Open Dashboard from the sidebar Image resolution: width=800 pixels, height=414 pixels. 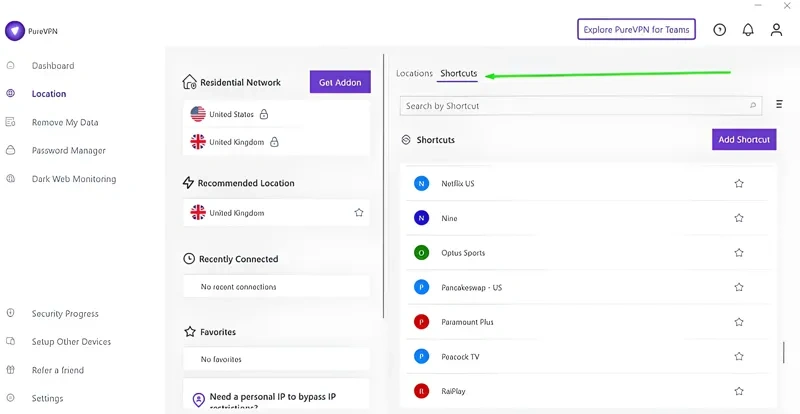click(x=53, y=65)
